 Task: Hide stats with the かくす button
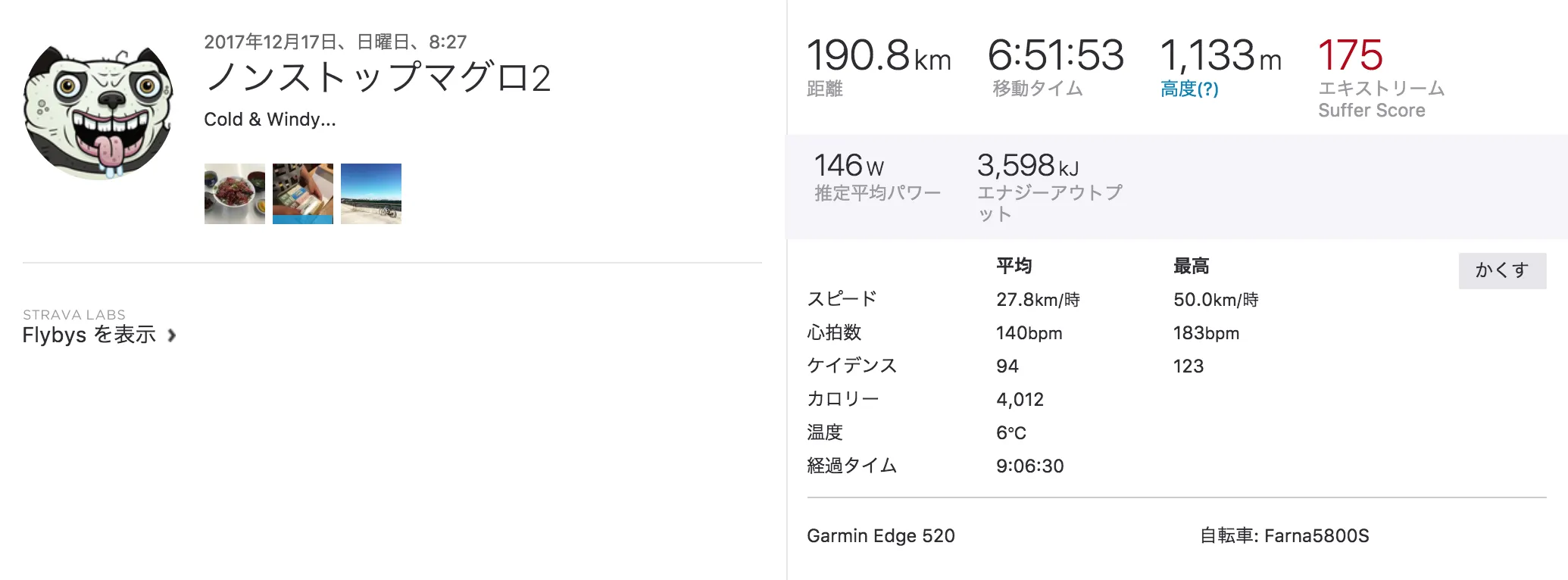[1502, 270]
